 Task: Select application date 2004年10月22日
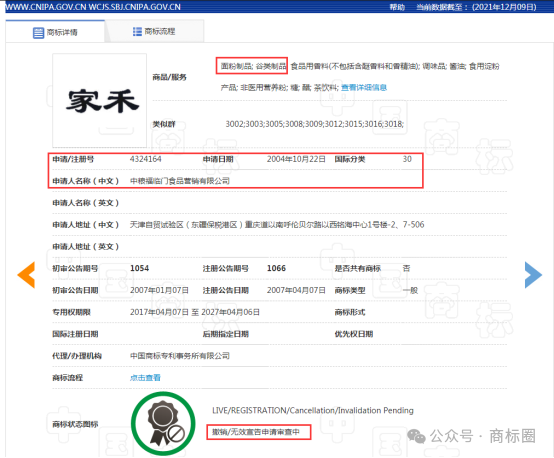[296, 159]
